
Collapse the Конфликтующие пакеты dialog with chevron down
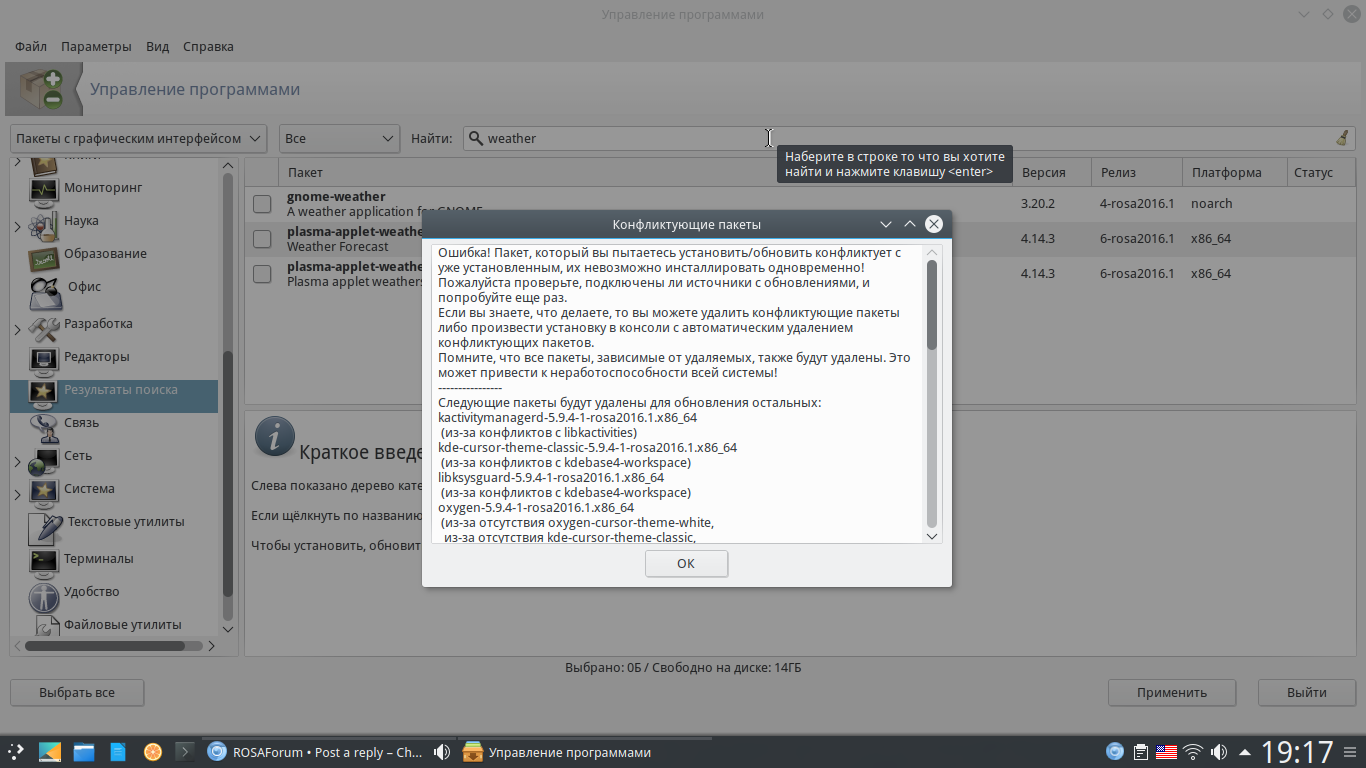click(x=886, y=224)
